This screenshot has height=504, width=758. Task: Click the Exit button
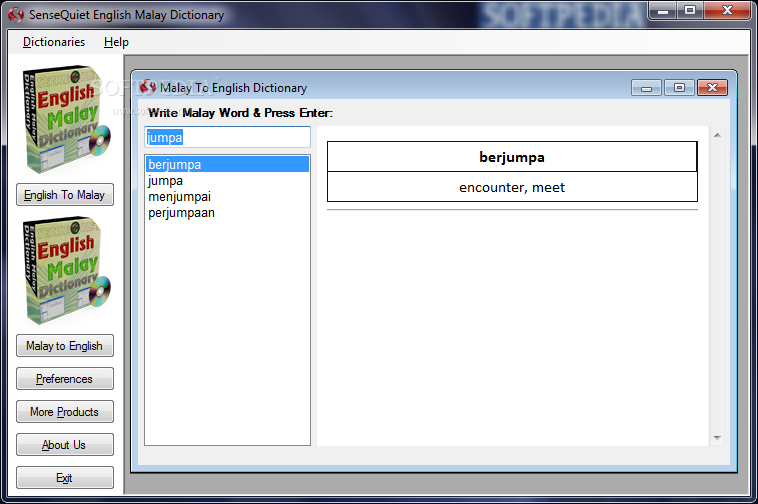65,477
